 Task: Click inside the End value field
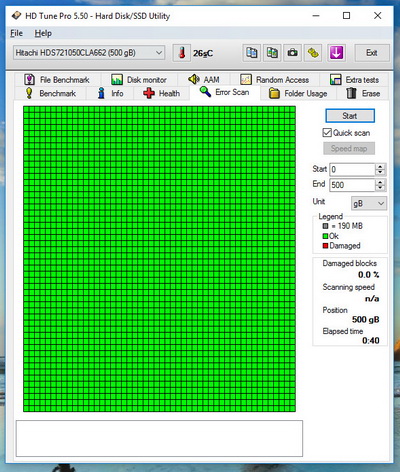click(x=352, y=185)
